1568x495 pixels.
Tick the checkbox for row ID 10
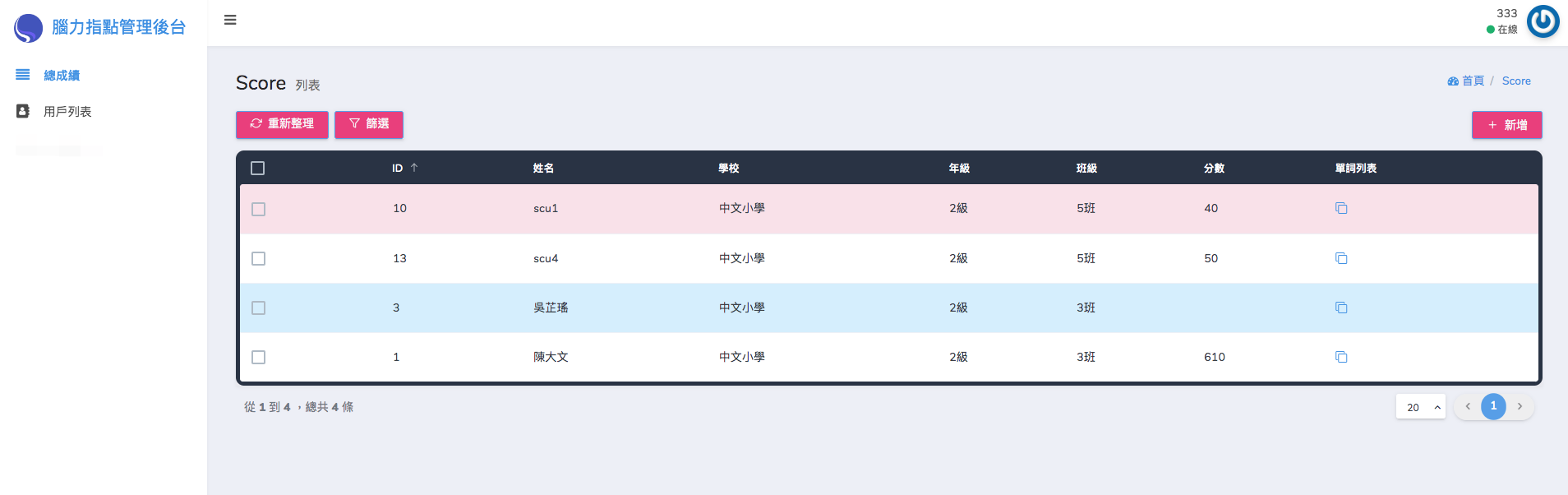click(x=258, y=209)
